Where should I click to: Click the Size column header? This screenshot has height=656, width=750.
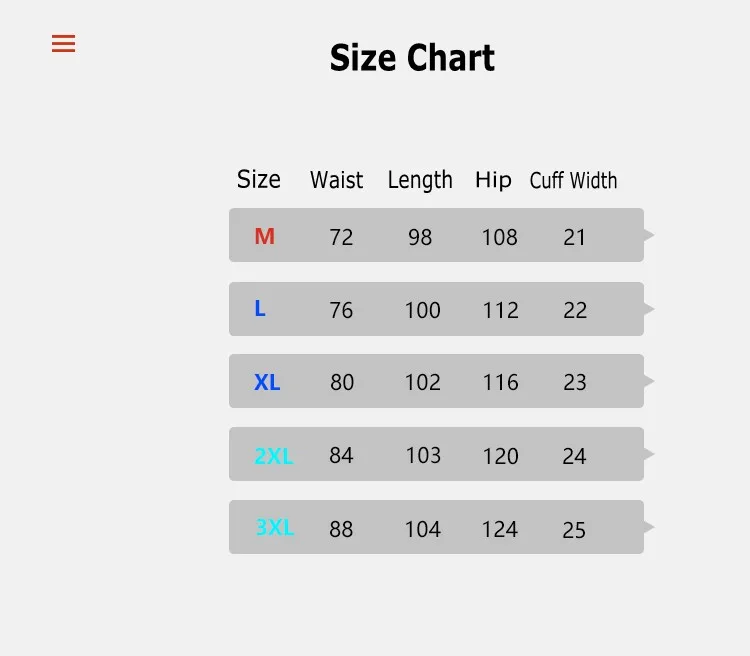pyautogui.click(x=259, y=179)
